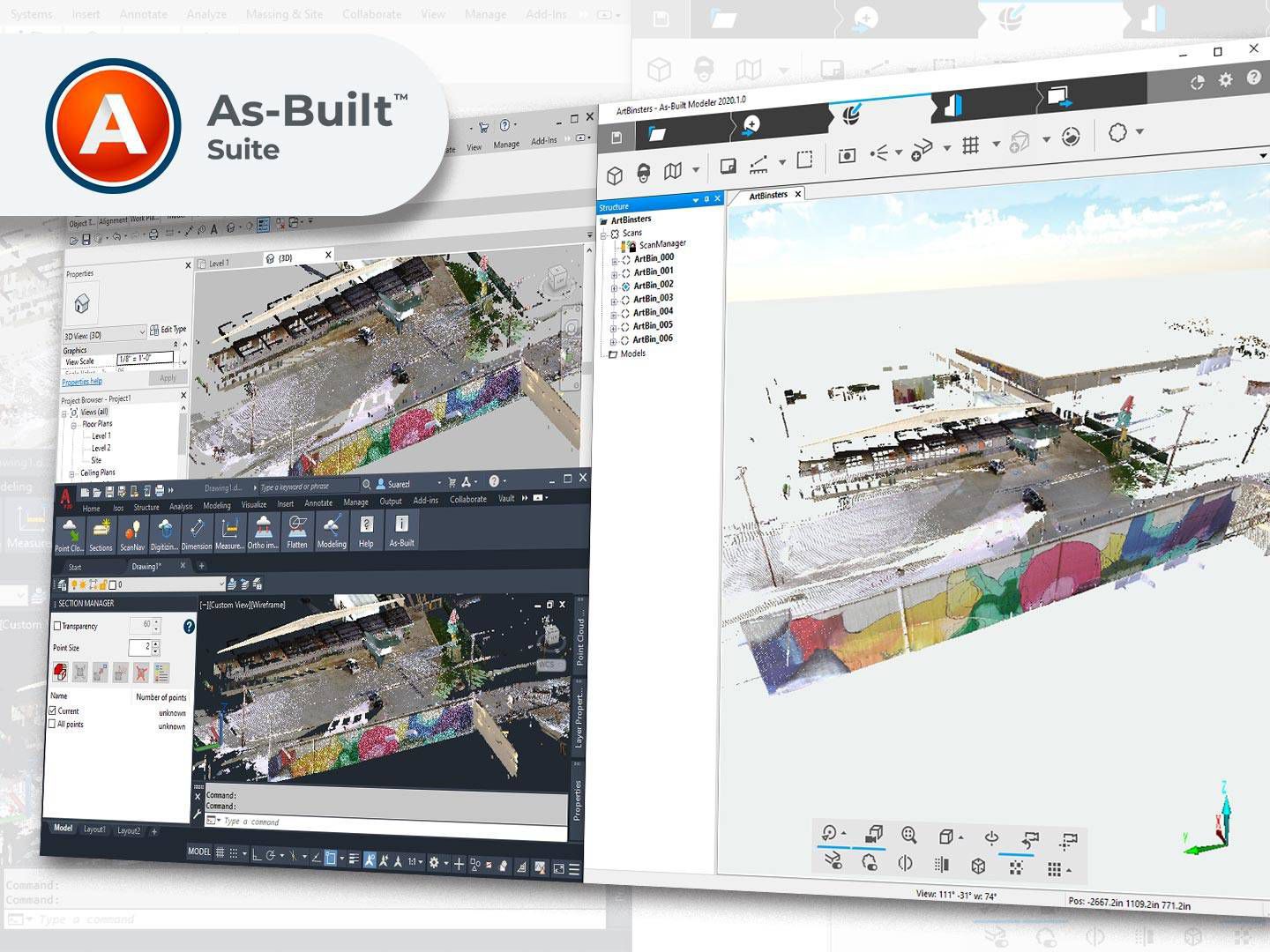Viewport: 1270px width, 952px height.
Task: Collapse the Scans tree branch
Action: point(603,235)
